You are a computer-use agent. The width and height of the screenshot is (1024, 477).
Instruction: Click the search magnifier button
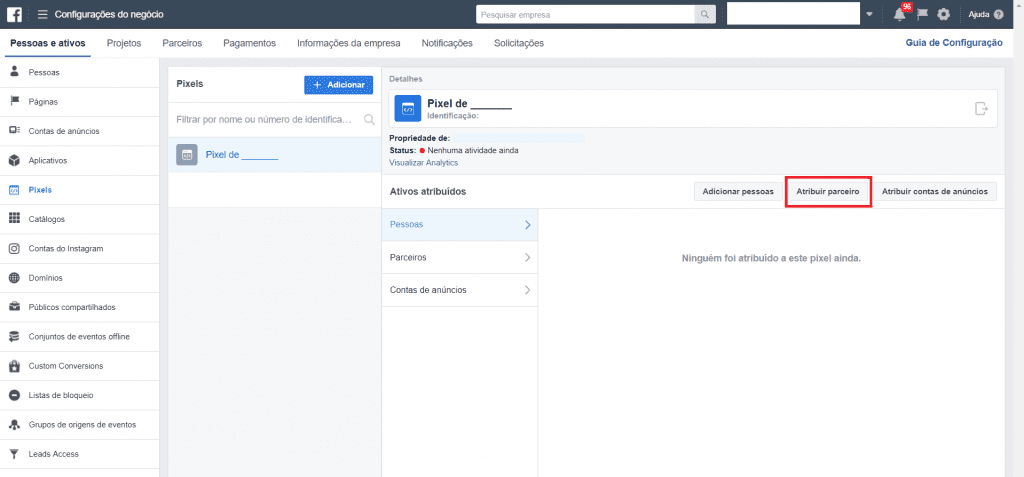706,14
